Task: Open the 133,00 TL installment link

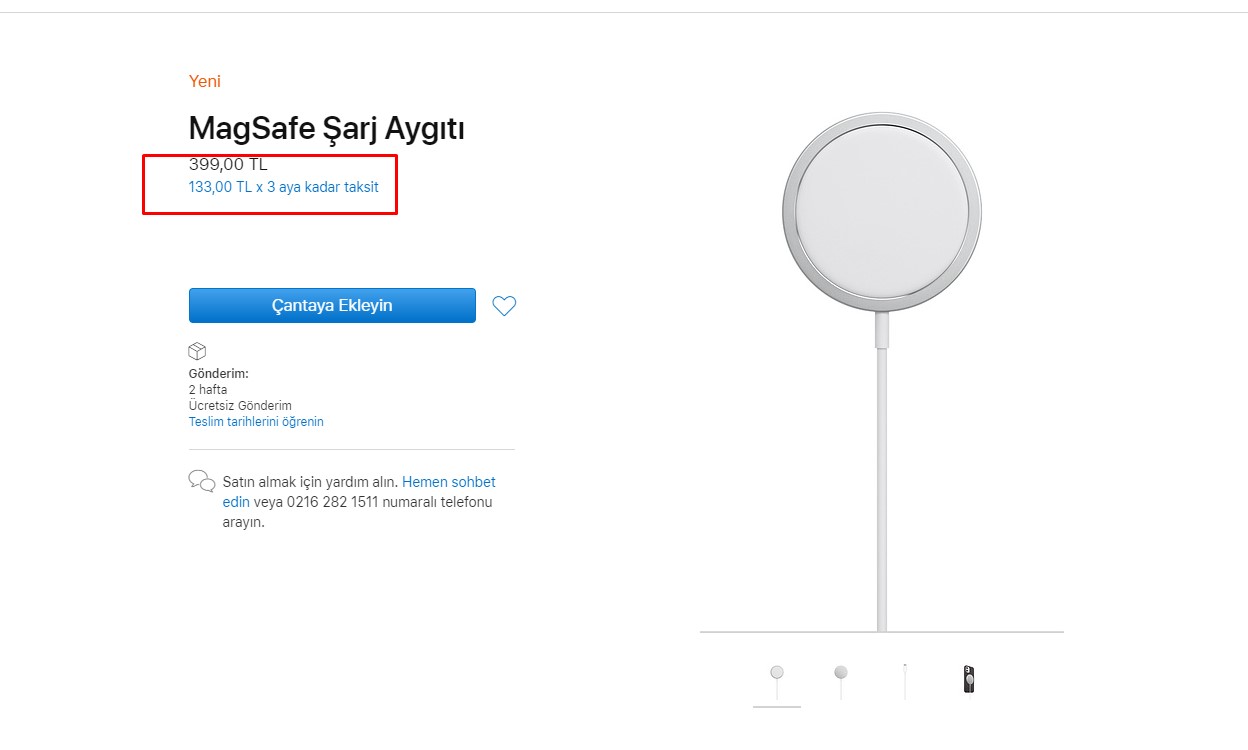Action: tap(283, 186)
